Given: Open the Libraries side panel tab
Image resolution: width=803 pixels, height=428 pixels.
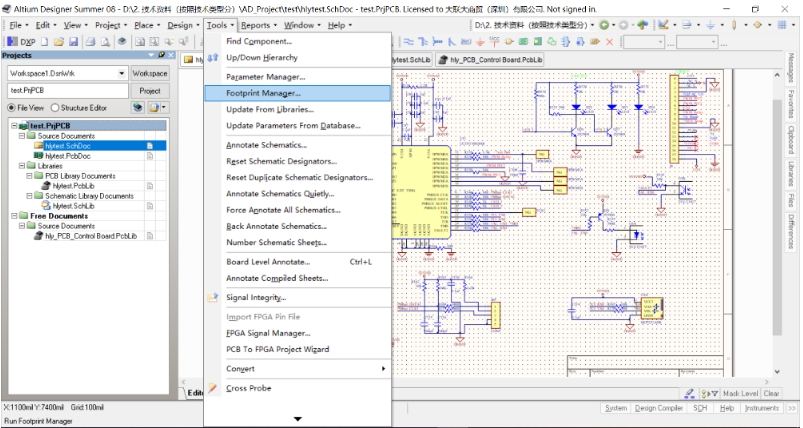Looking at the screenshot, I should tap(791, 175).
